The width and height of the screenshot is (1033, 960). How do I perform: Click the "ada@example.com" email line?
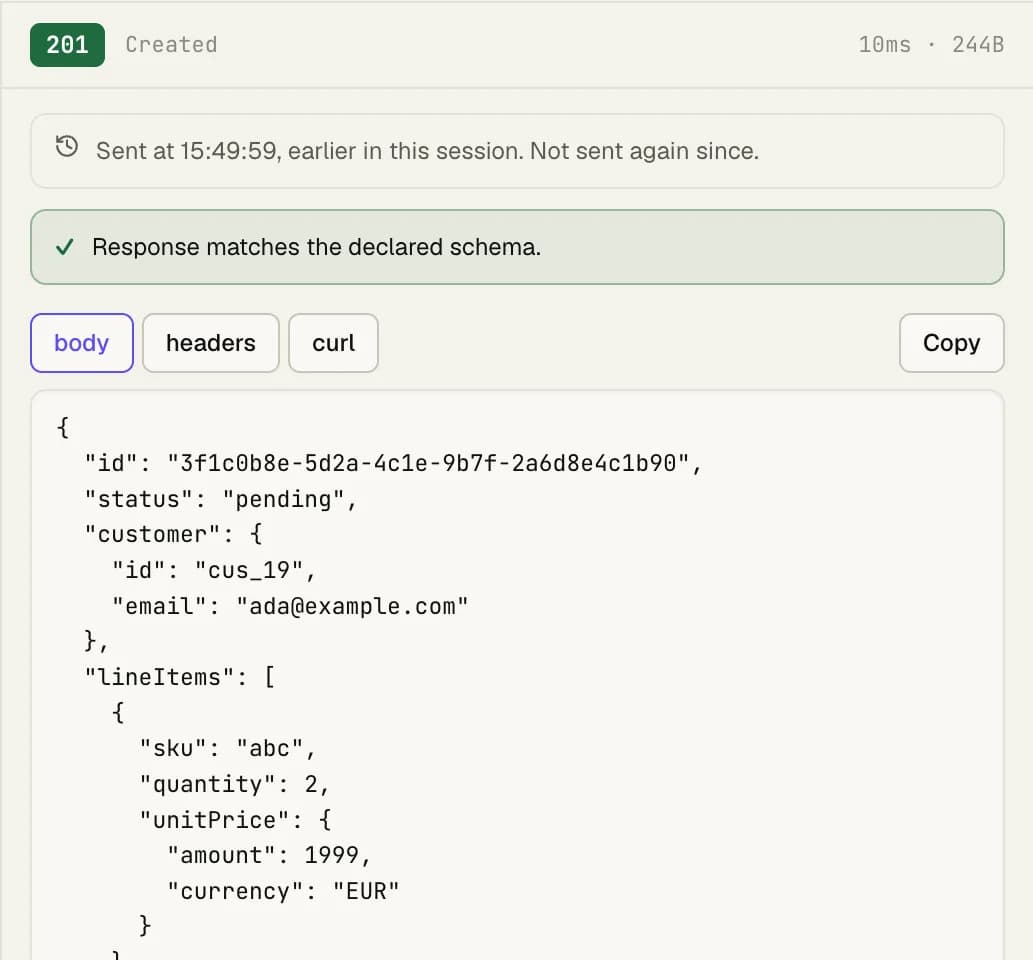(290, 606)
